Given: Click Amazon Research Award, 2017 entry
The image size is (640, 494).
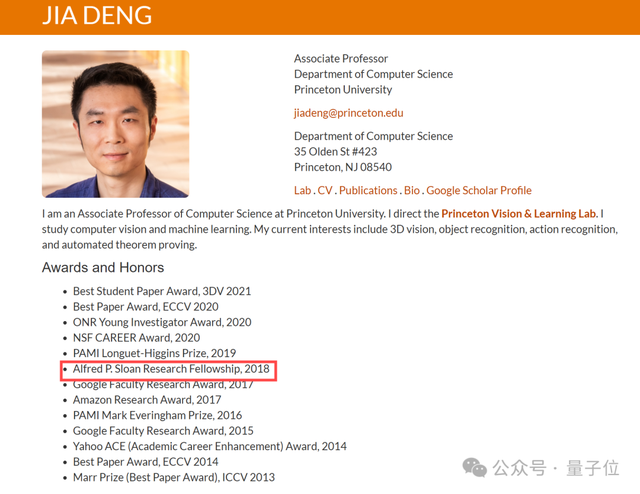Looking at the screenshot, I should pyautogui.click(x=147, y=400).
